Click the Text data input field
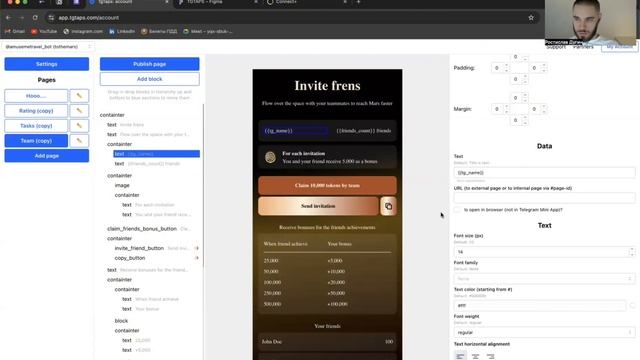The height and width of the screenshot is (360, 640). [x=544, y=173]
